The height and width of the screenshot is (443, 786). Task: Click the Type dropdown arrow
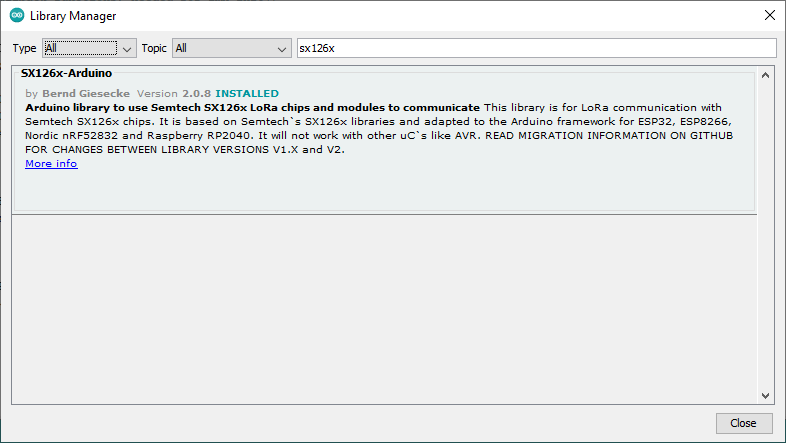click(x=127, y=48)
